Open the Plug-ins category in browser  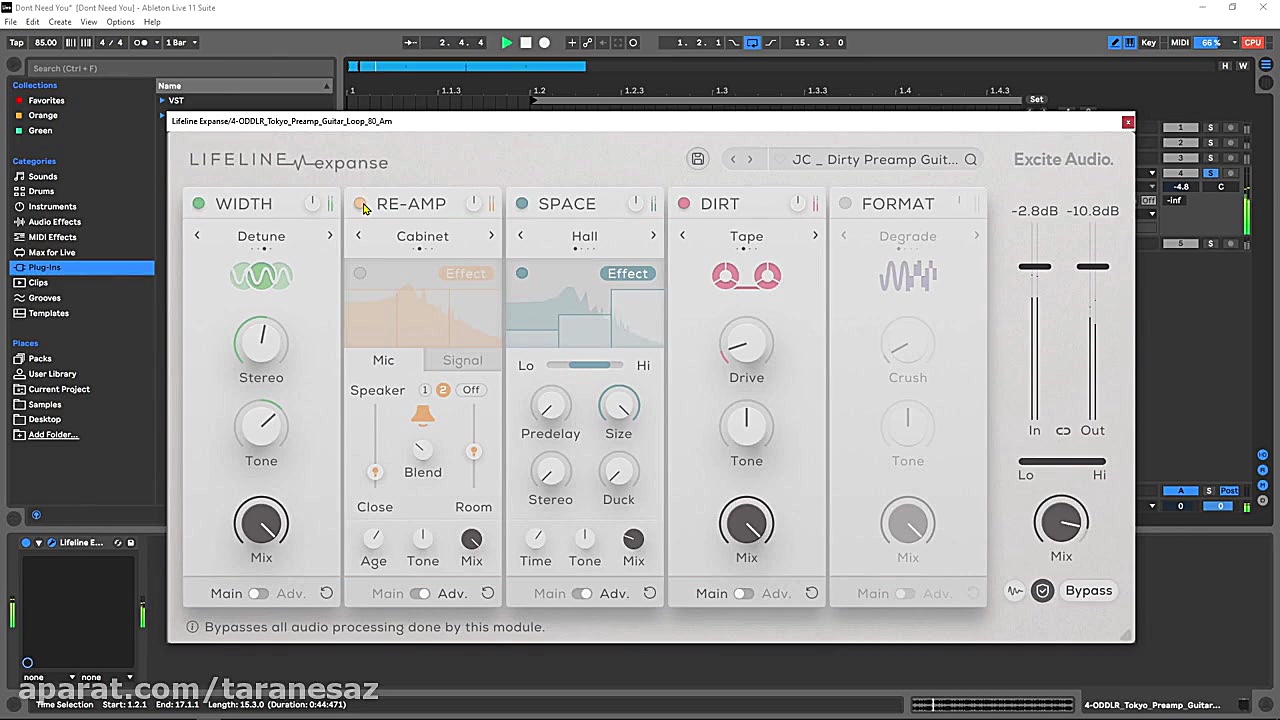[81, 267]
